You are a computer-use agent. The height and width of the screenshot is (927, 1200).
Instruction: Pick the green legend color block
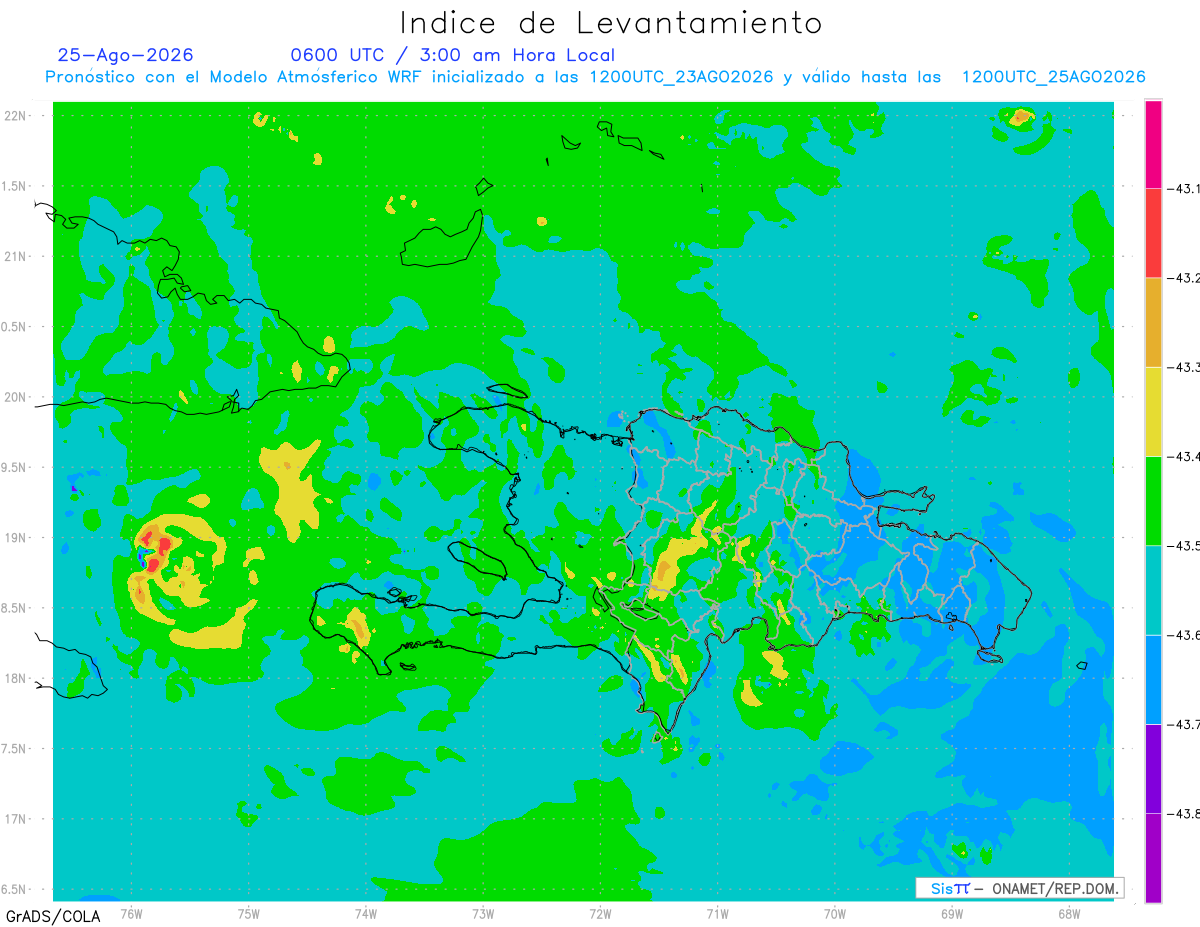(1153, 500)
